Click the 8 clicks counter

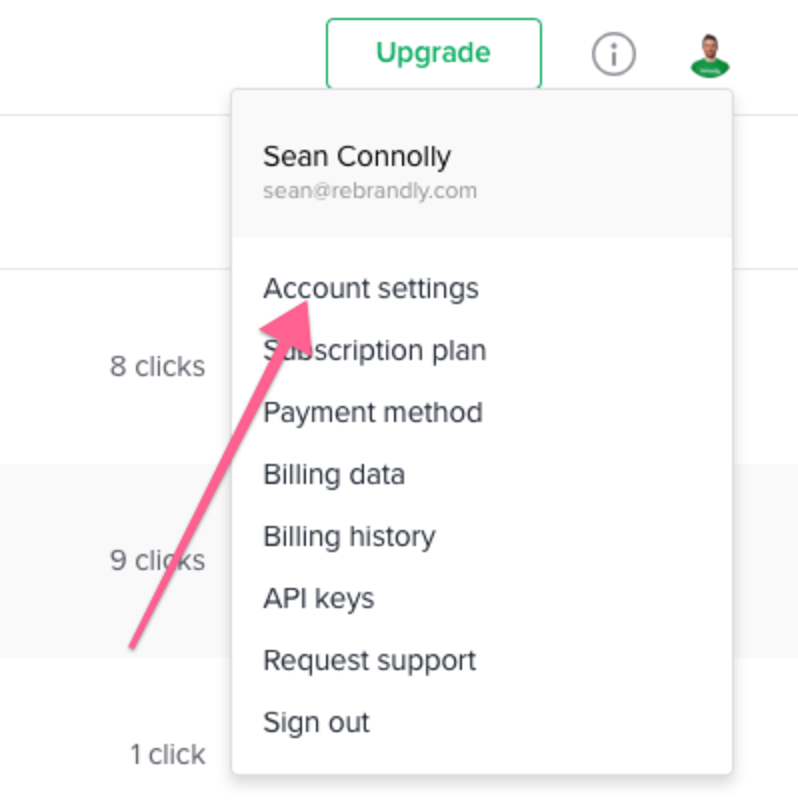coord(157,367)
